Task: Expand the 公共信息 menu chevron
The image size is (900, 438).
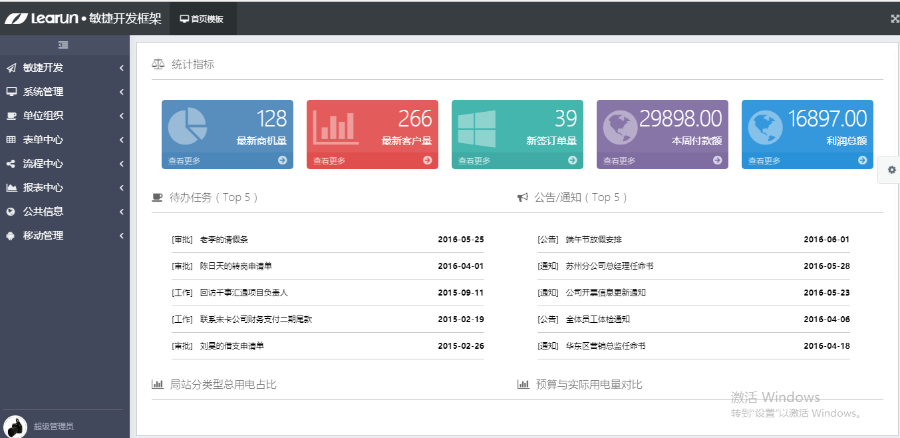Action: (x=122, y=212)
